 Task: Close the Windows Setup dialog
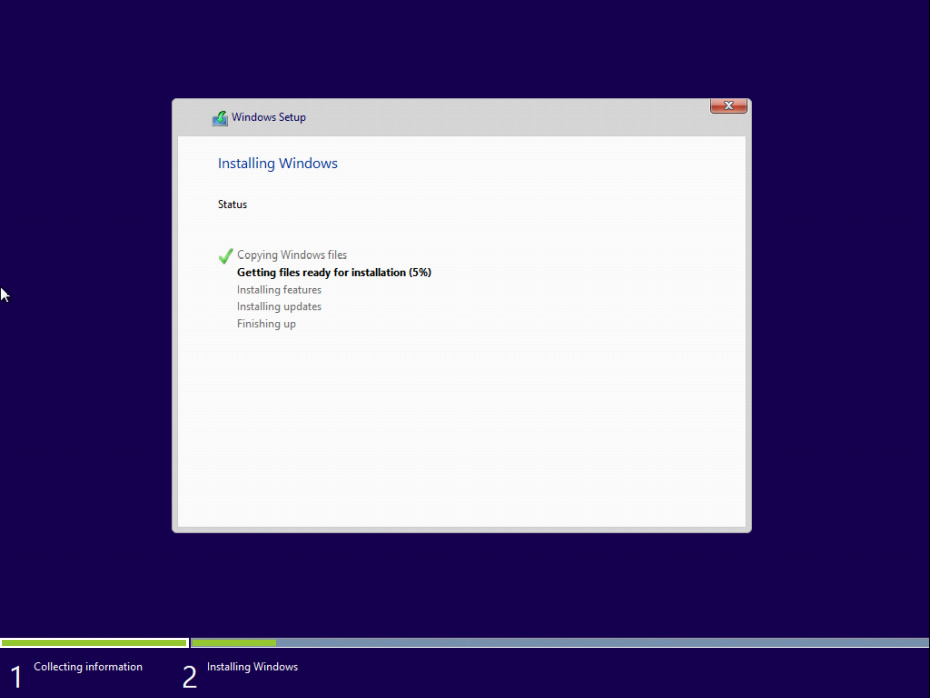tap(728, 106)
